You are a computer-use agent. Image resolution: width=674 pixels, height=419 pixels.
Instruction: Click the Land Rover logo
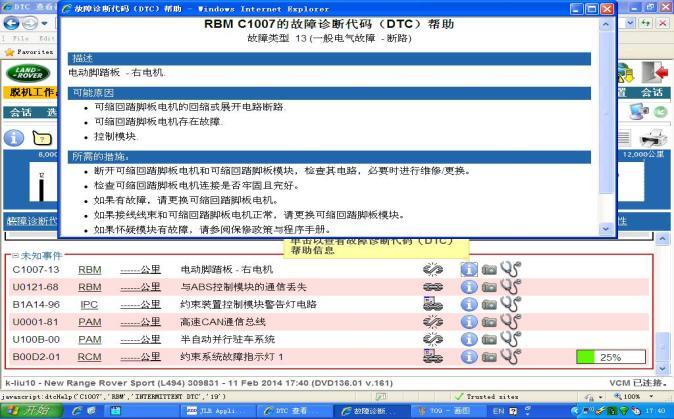pyautogui.click(x=28, y=73)
